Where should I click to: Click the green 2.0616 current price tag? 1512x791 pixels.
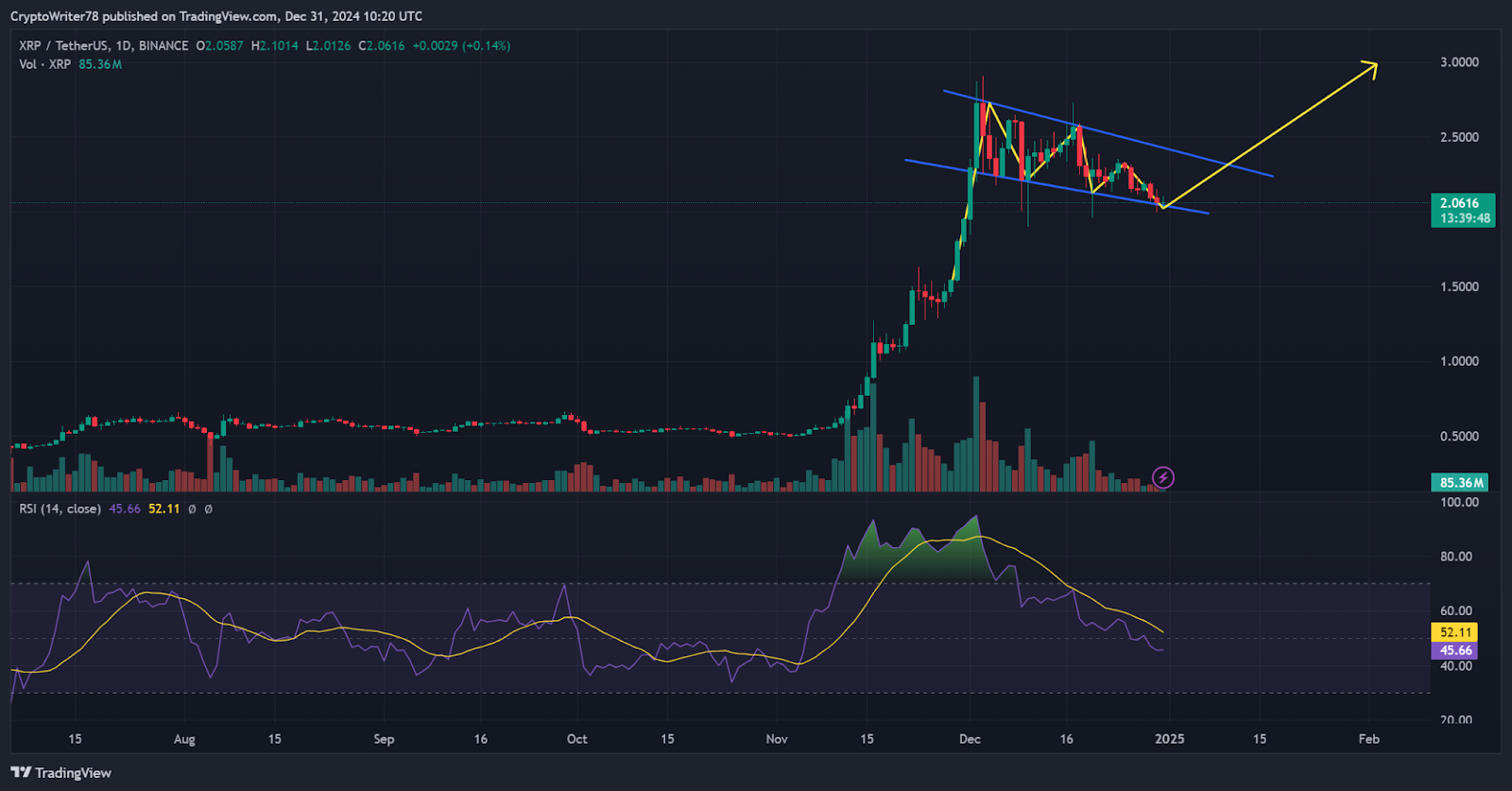pyautogui.click(x=1463, y=210)
